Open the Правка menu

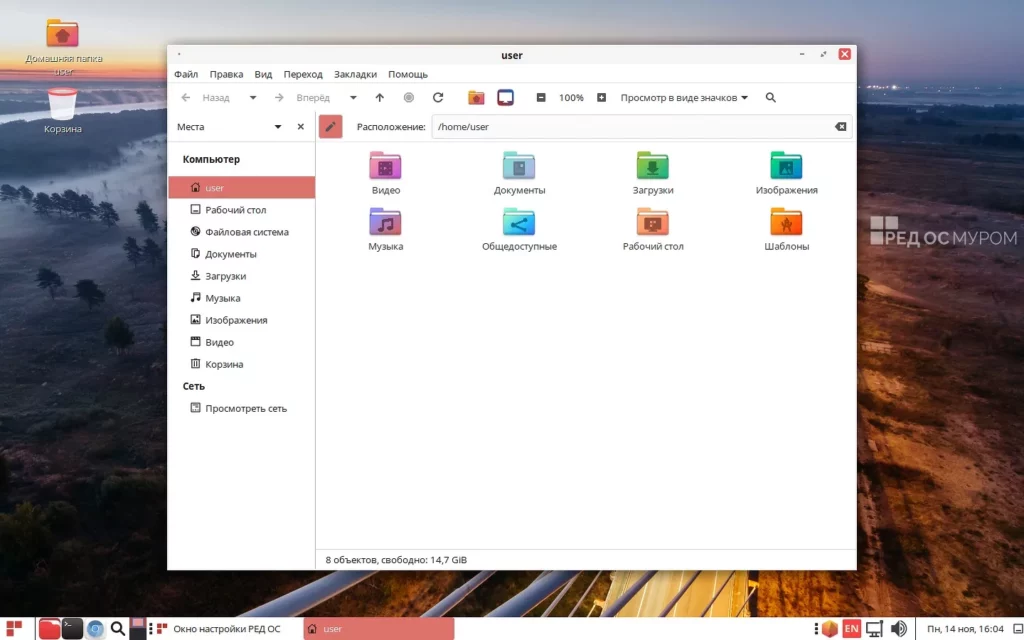point(226,74)
